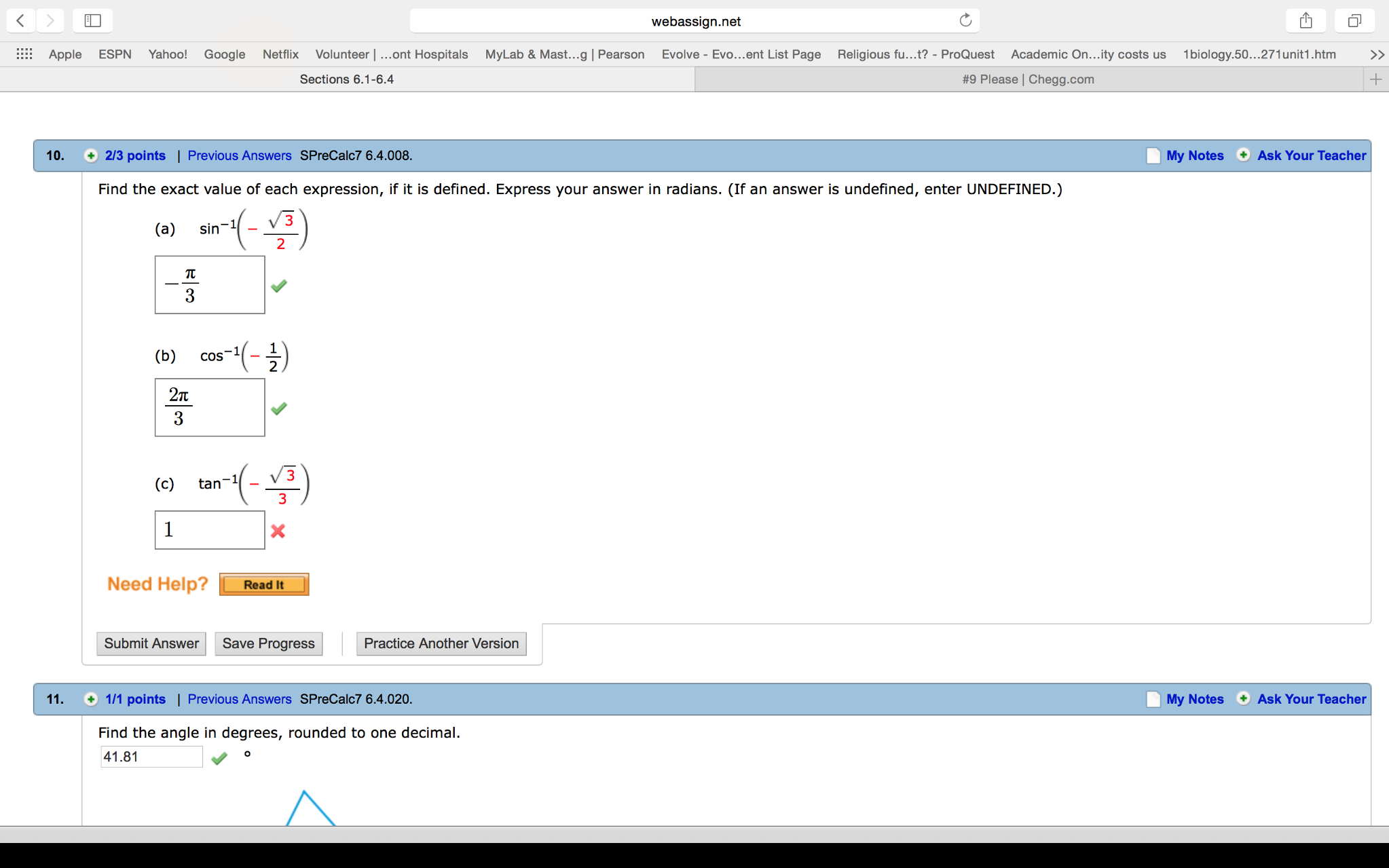Switch to the Chegg.com tab
This screenshot has height=868, width=1389.
point(1028,79)
